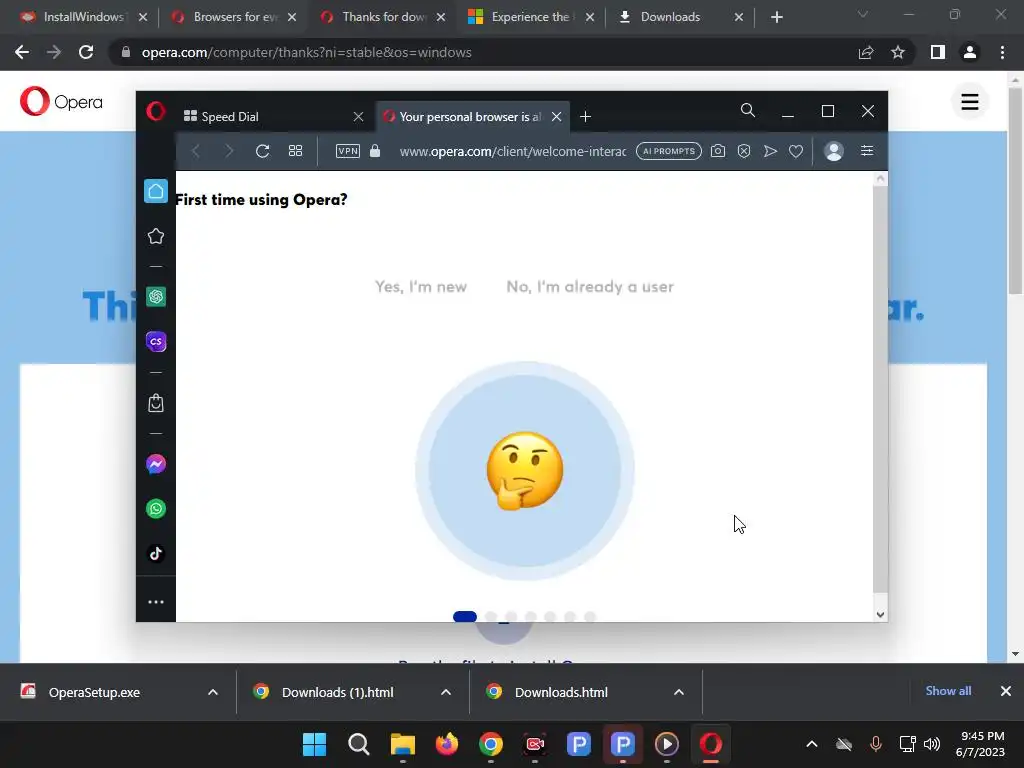The height and width of the screenshot is (768, 1024).
Task: Close the Chrome downloads bar
Action: [x=1006, y=691]
